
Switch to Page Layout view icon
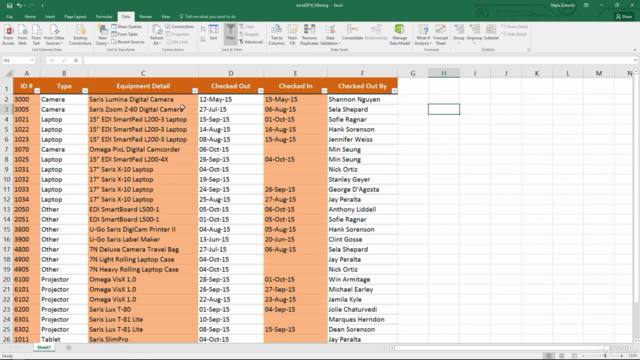(x=562, y=356)
